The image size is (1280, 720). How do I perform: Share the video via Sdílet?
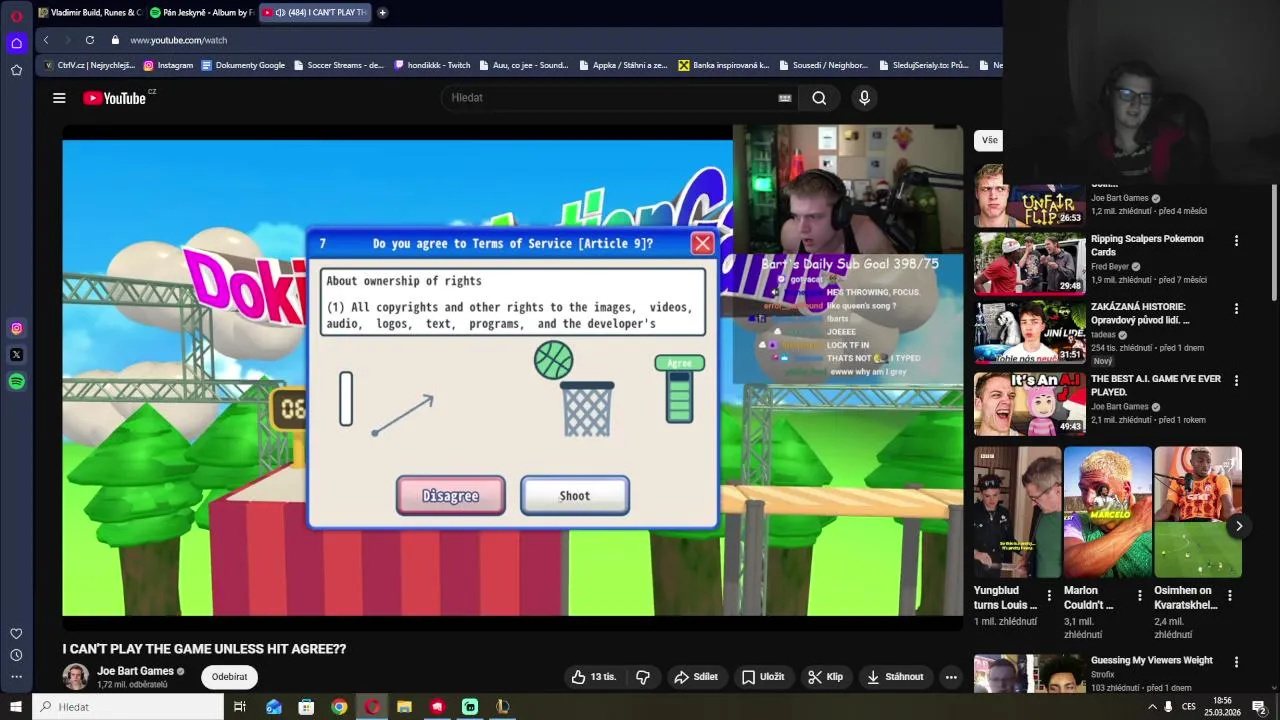(x=696, y=677)
